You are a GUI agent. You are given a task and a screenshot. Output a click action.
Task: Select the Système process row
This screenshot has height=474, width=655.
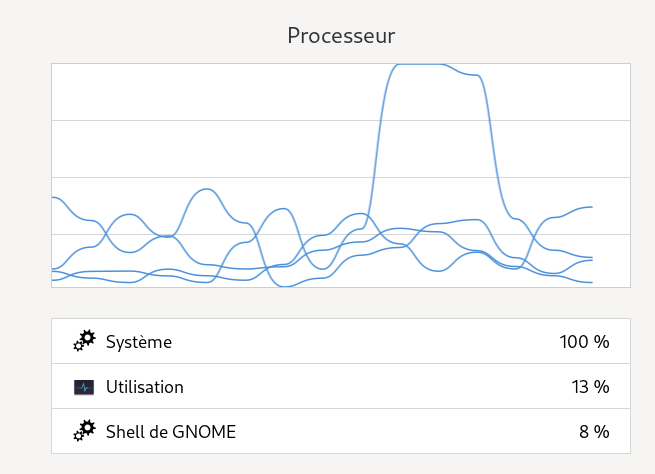click(x=341, y=341)
